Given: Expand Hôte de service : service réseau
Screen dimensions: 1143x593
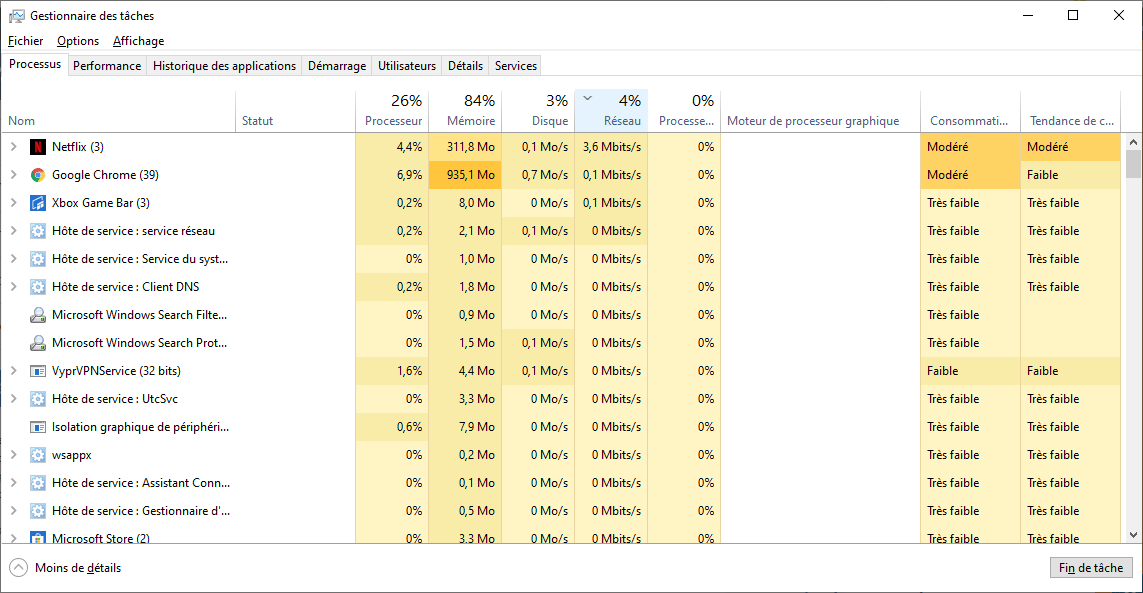Looking at the screenshot, I should pyautogui.click(x=14, y=231).
